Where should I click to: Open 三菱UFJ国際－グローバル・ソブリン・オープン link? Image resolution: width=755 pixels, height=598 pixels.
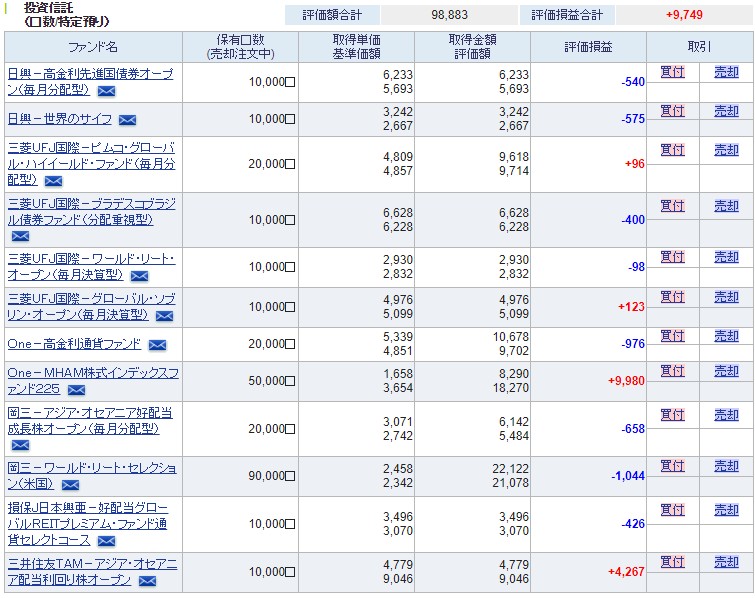[91, 307]
